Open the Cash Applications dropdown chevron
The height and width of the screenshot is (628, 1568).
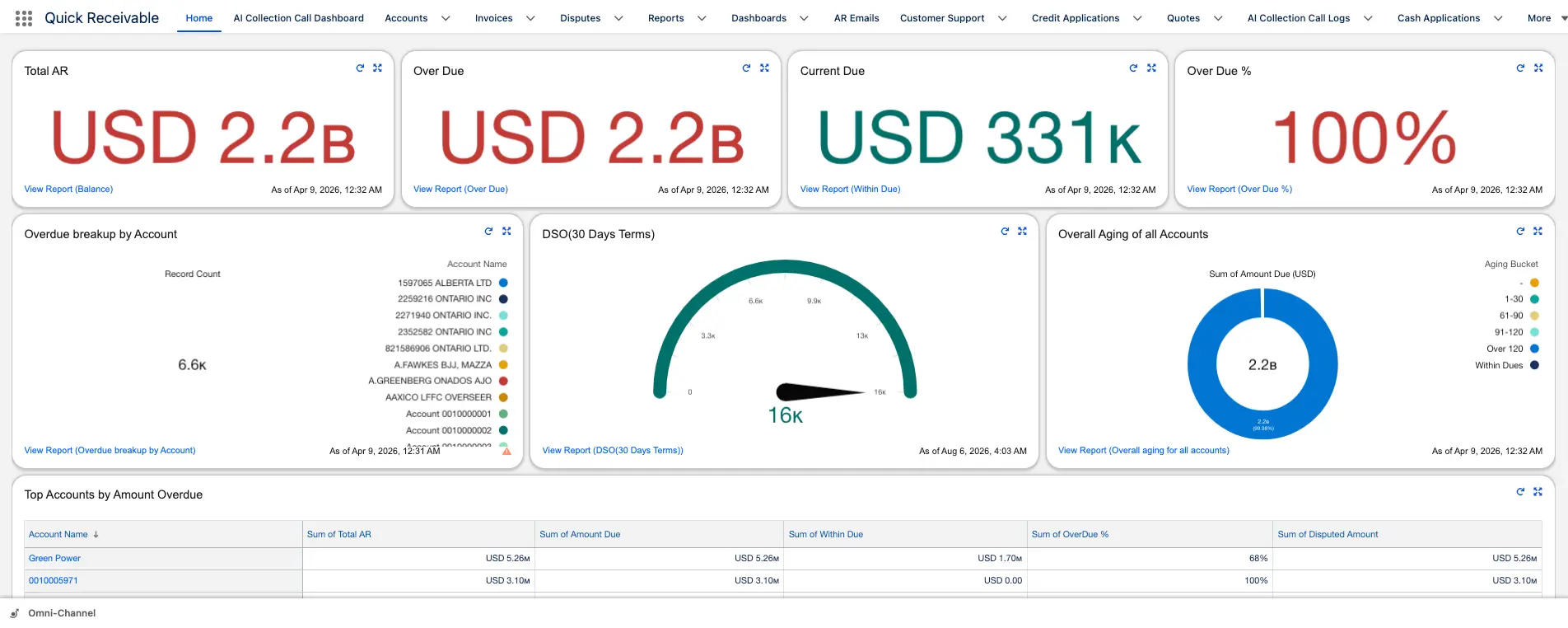[1498, 18]
